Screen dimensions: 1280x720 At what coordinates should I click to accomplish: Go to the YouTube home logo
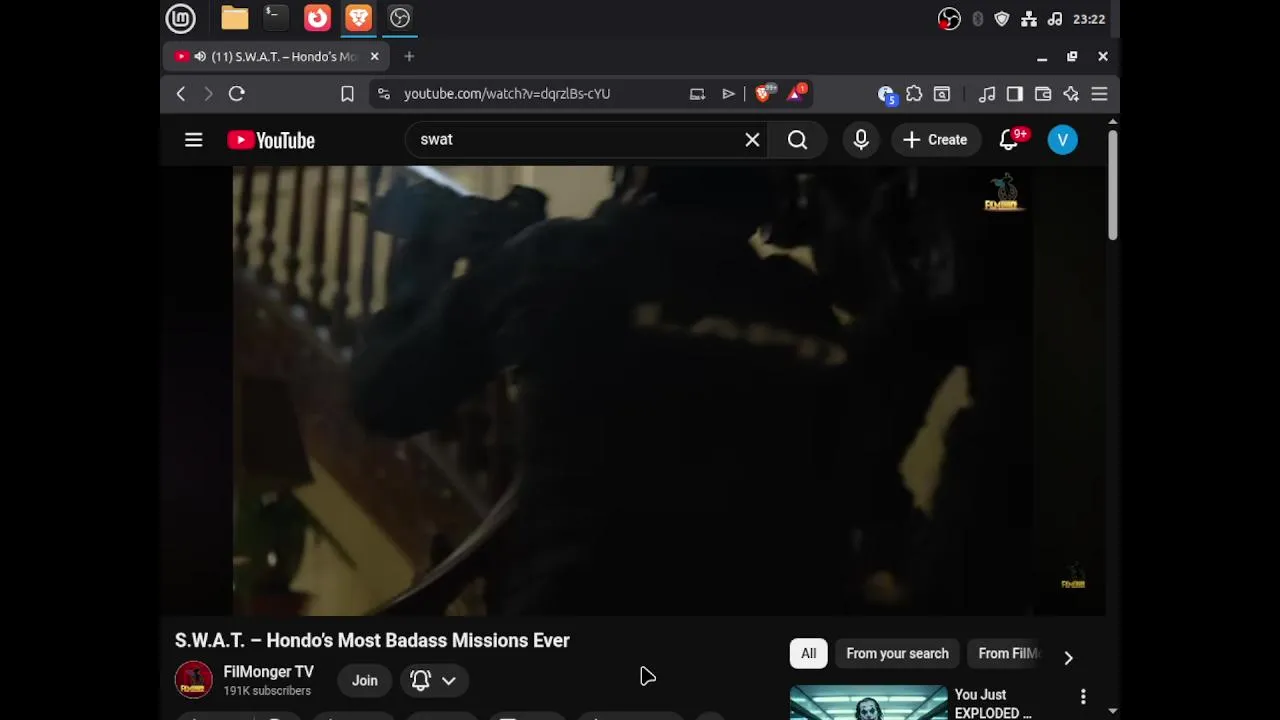pyautogui.click(x=271, y=141)
